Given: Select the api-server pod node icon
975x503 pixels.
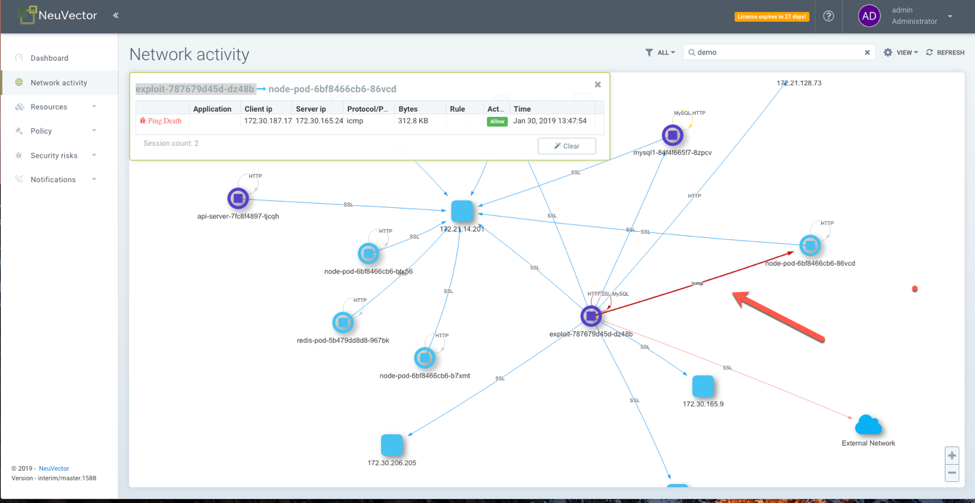Looking at the screenshot, I should pos(238,198).
